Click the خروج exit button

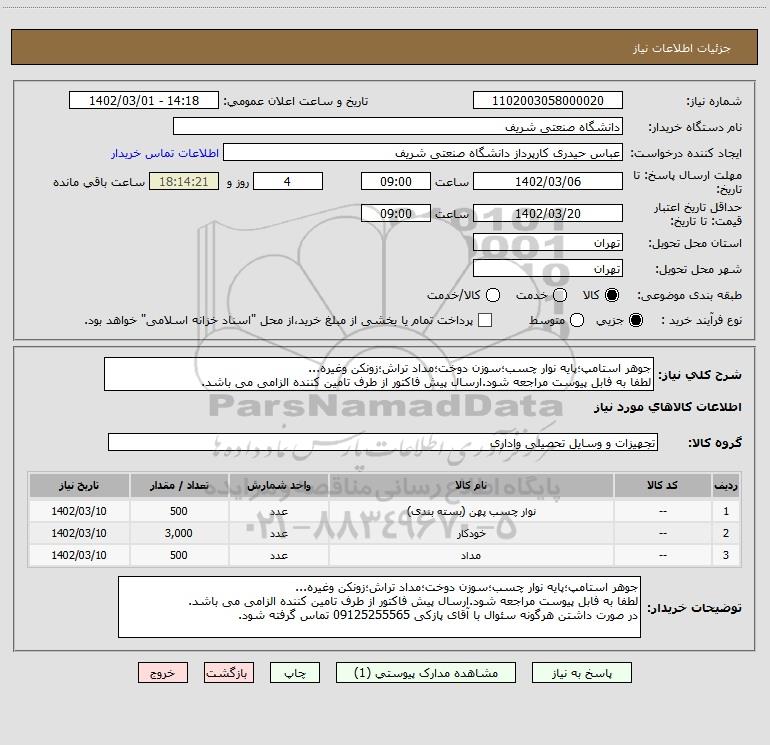point(163,673)
